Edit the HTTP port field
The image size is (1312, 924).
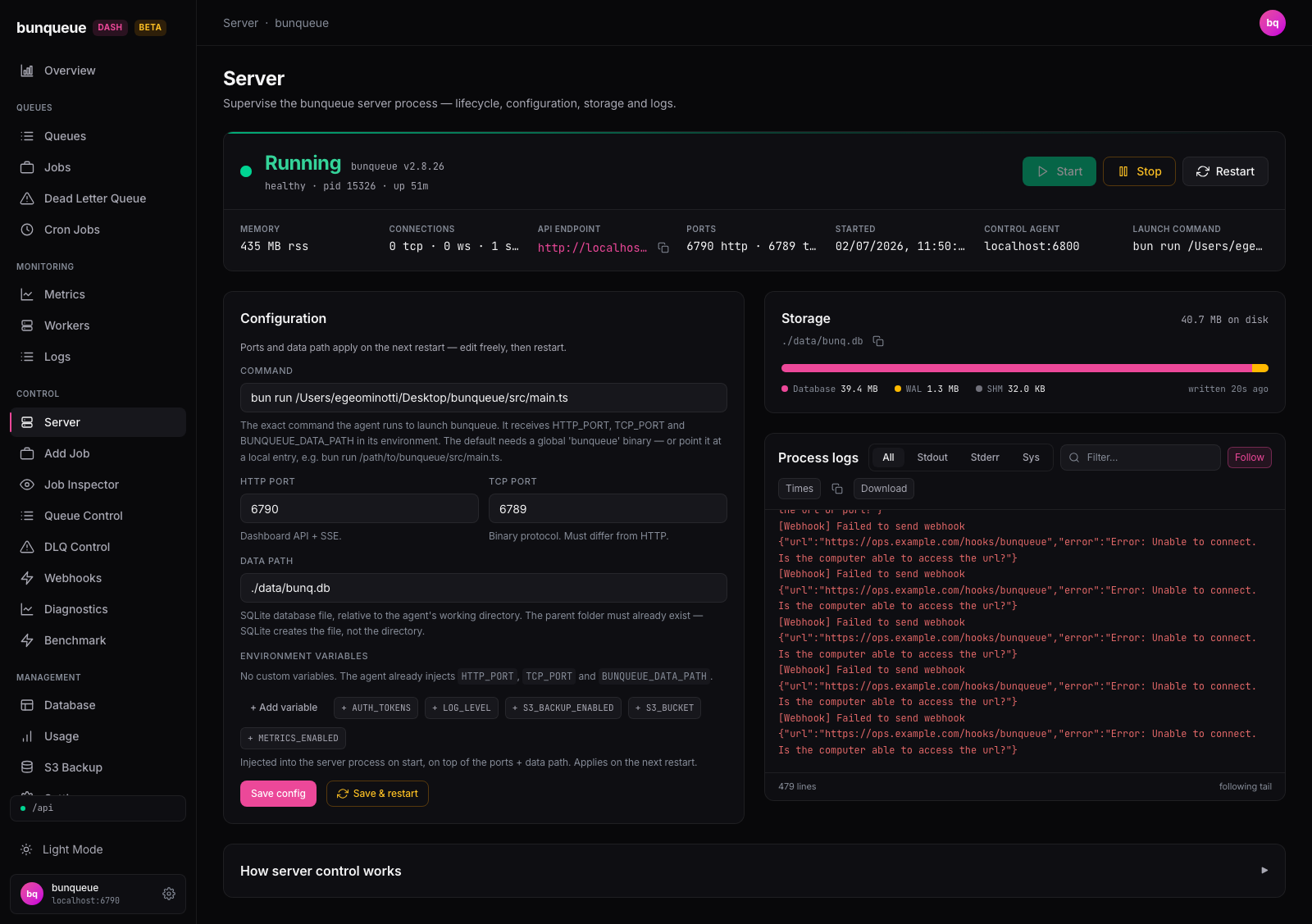[x=359, y=508]
